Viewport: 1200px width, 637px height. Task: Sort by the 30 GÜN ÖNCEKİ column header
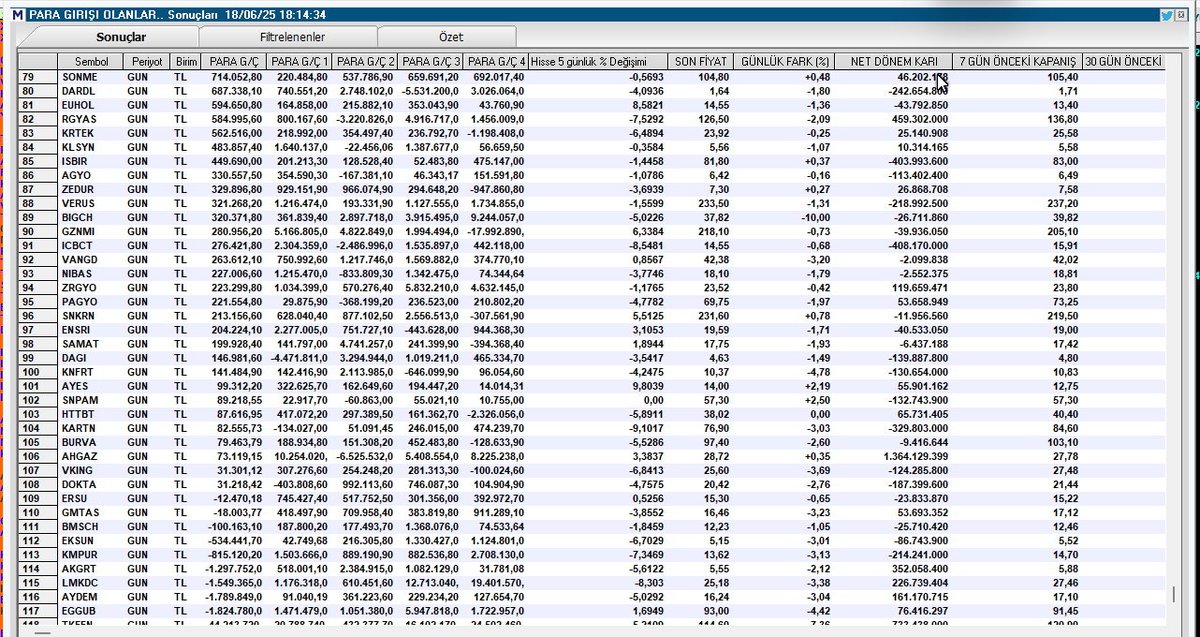[1124, 61]
